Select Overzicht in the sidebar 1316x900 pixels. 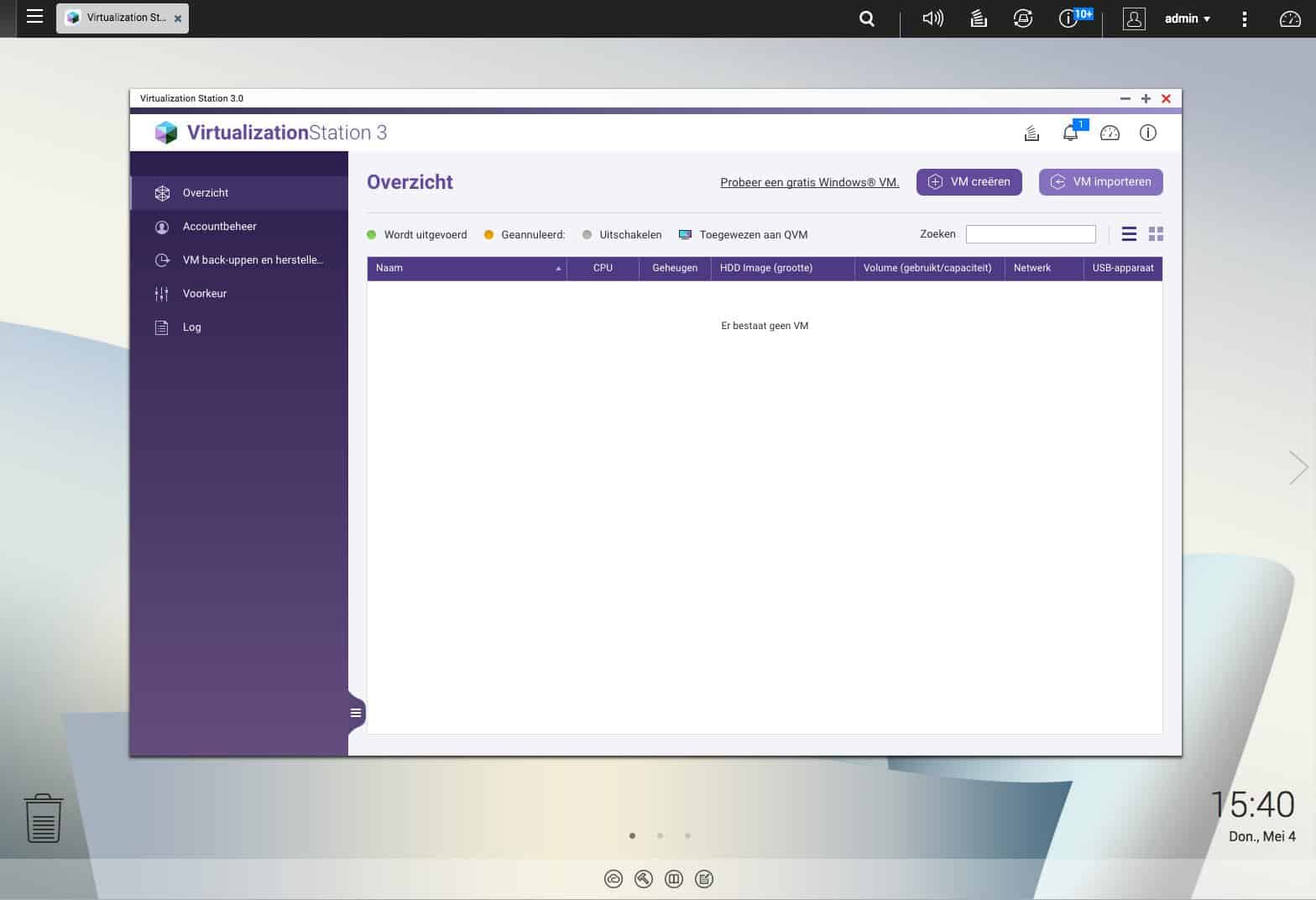239,193
